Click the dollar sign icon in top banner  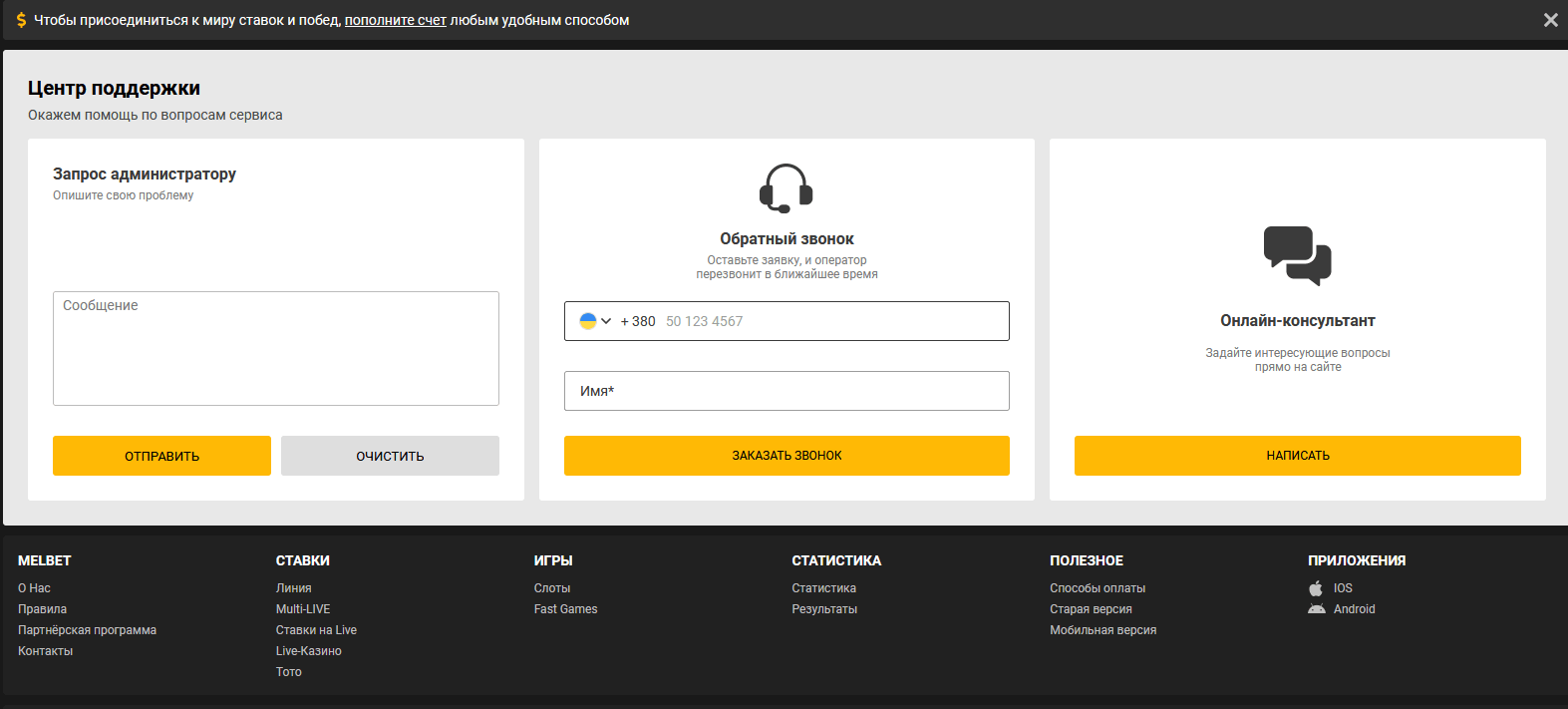22,20
